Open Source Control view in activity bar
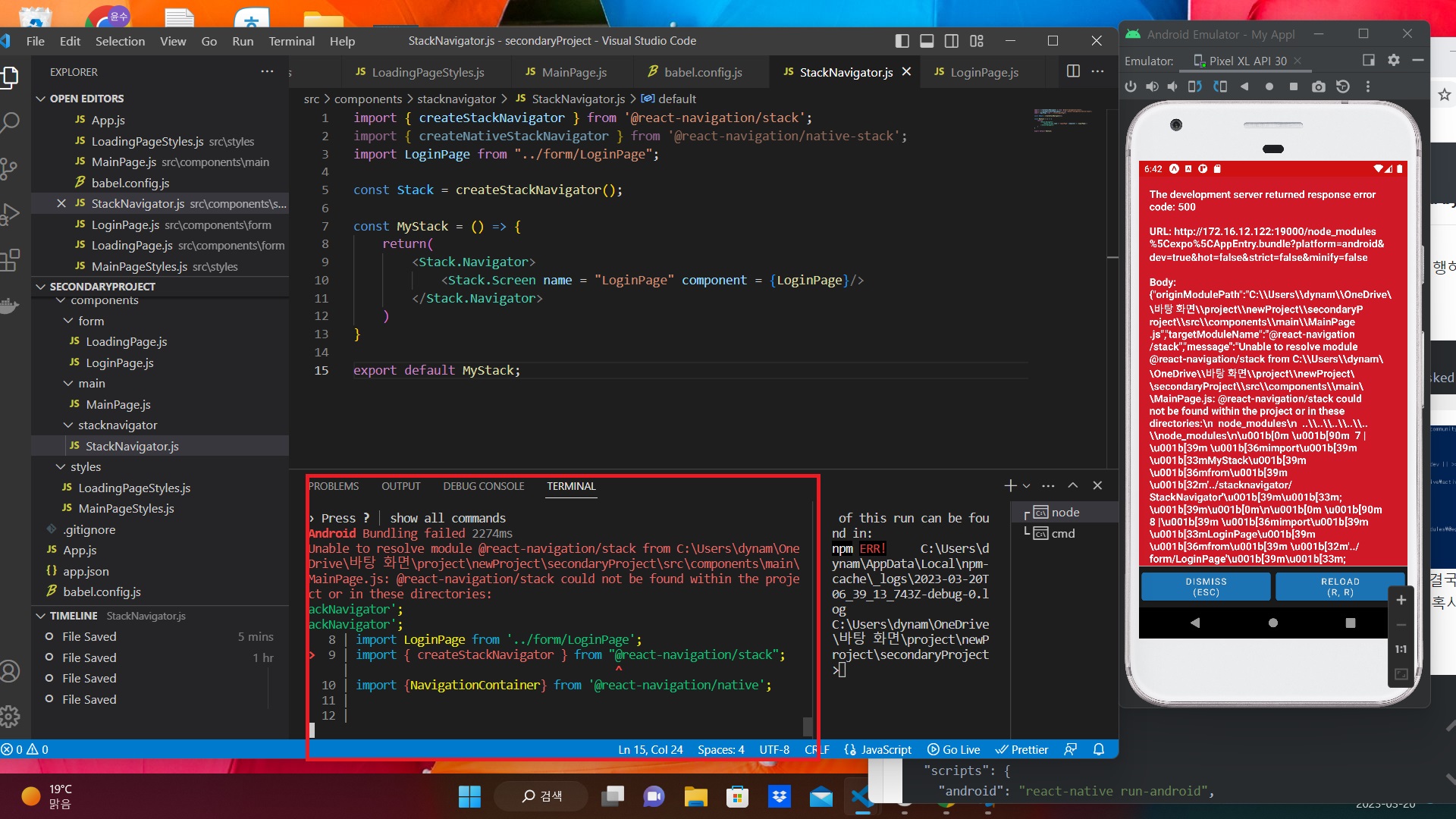This screenshot has height=819, width=1456. [x=9, y=168]
